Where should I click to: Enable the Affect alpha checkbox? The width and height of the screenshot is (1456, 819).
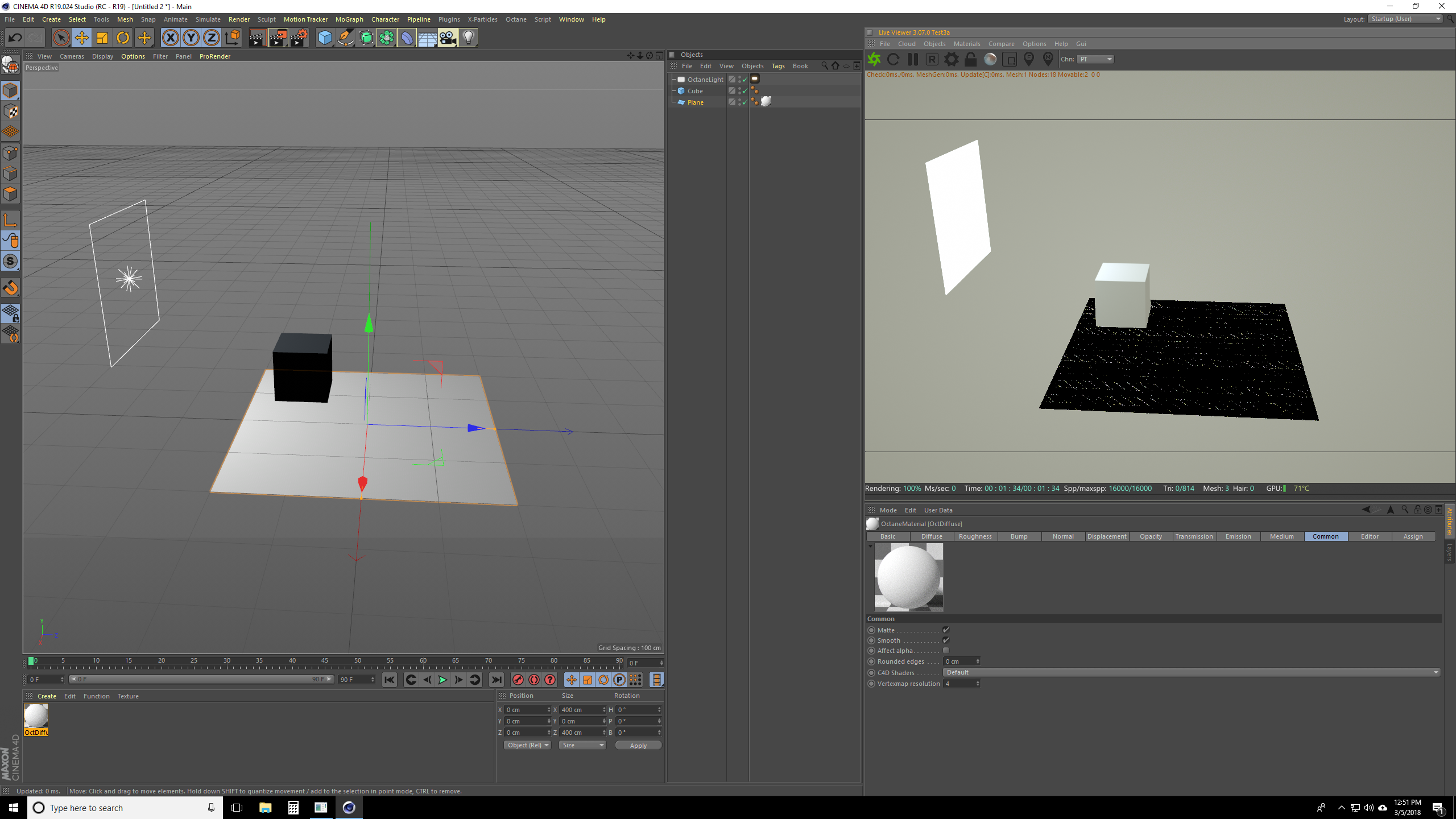[946, 651]
